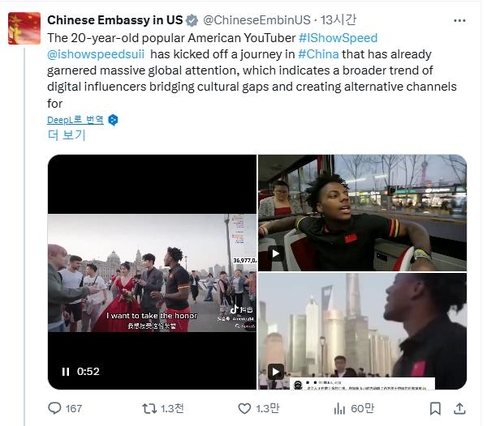Expand the tweet with 더 보기
The image size is (500, 426).
67,135
